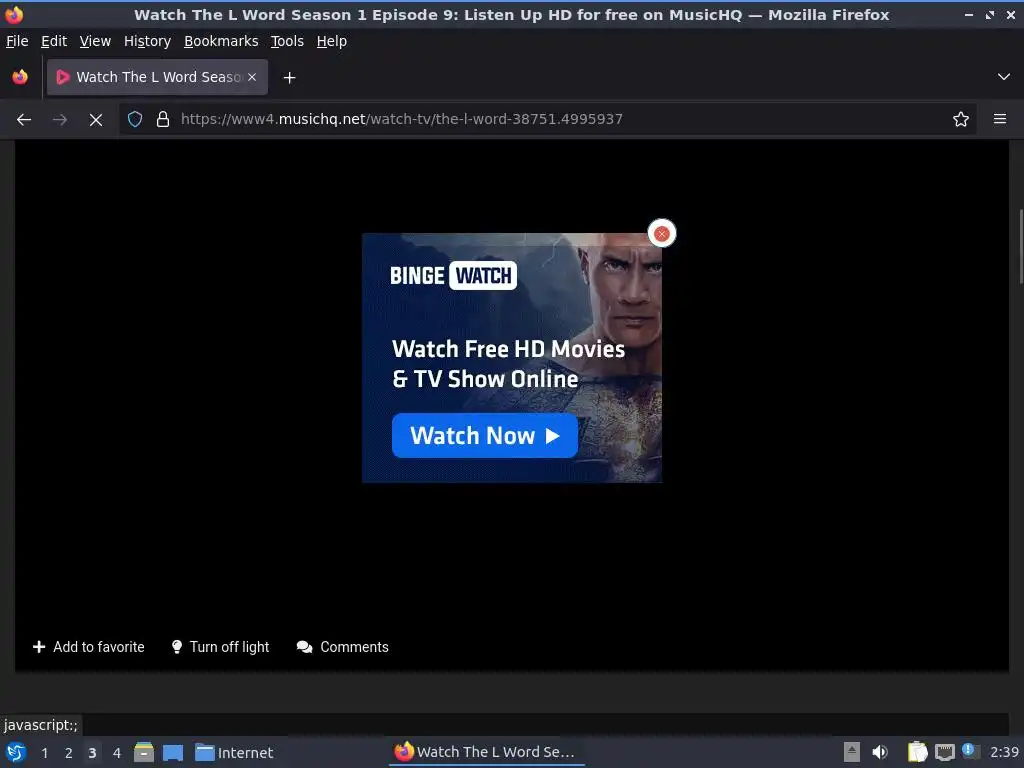The height and width of the screenshot is (768, 1024).
Task: Open the desktop start menu icon
Action: [x=16, y=752]
